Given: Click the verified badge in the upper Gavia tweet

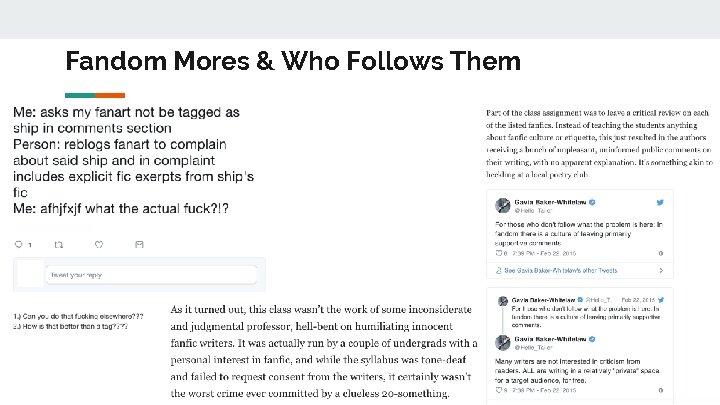Looking at the screenshot, I should (592, 203).
